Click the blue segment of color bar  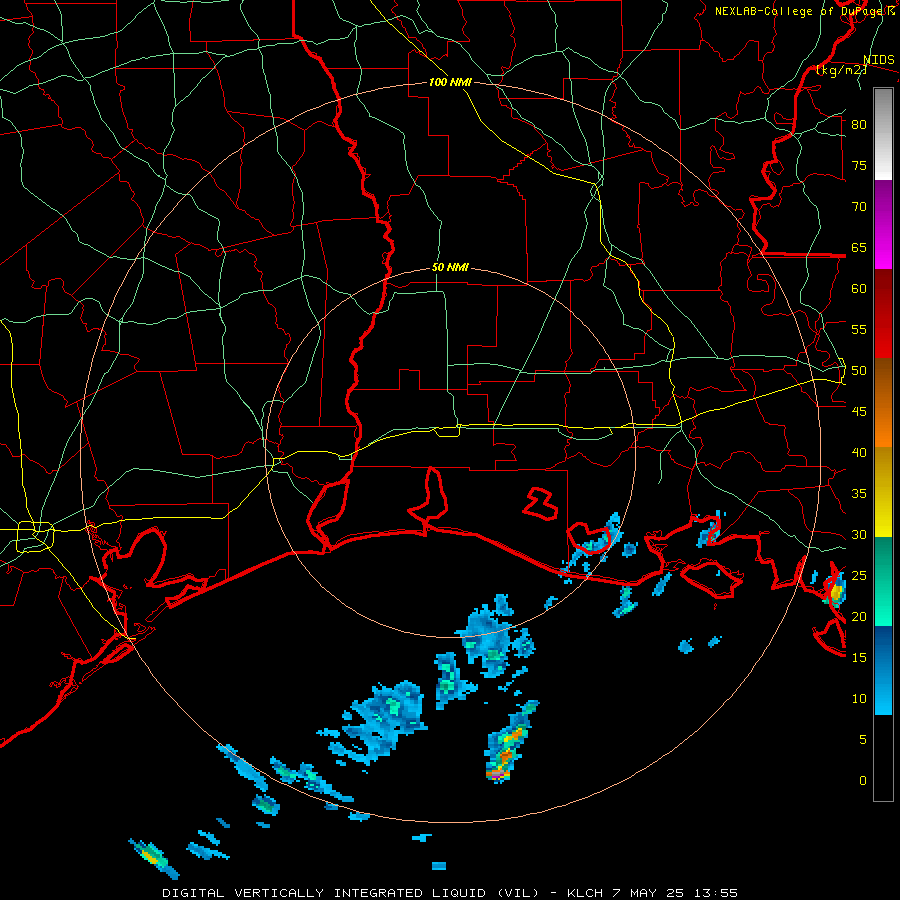click(x=883, y=670)
